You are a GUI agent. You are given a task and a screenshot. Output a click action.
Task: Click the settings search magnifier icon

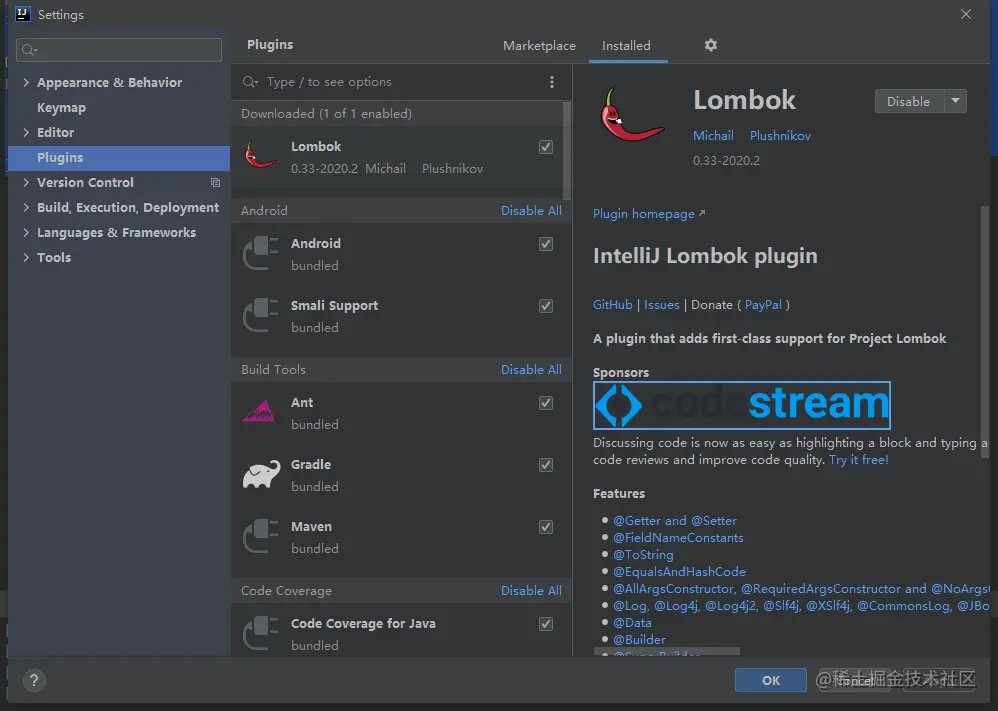coord(29,50)
